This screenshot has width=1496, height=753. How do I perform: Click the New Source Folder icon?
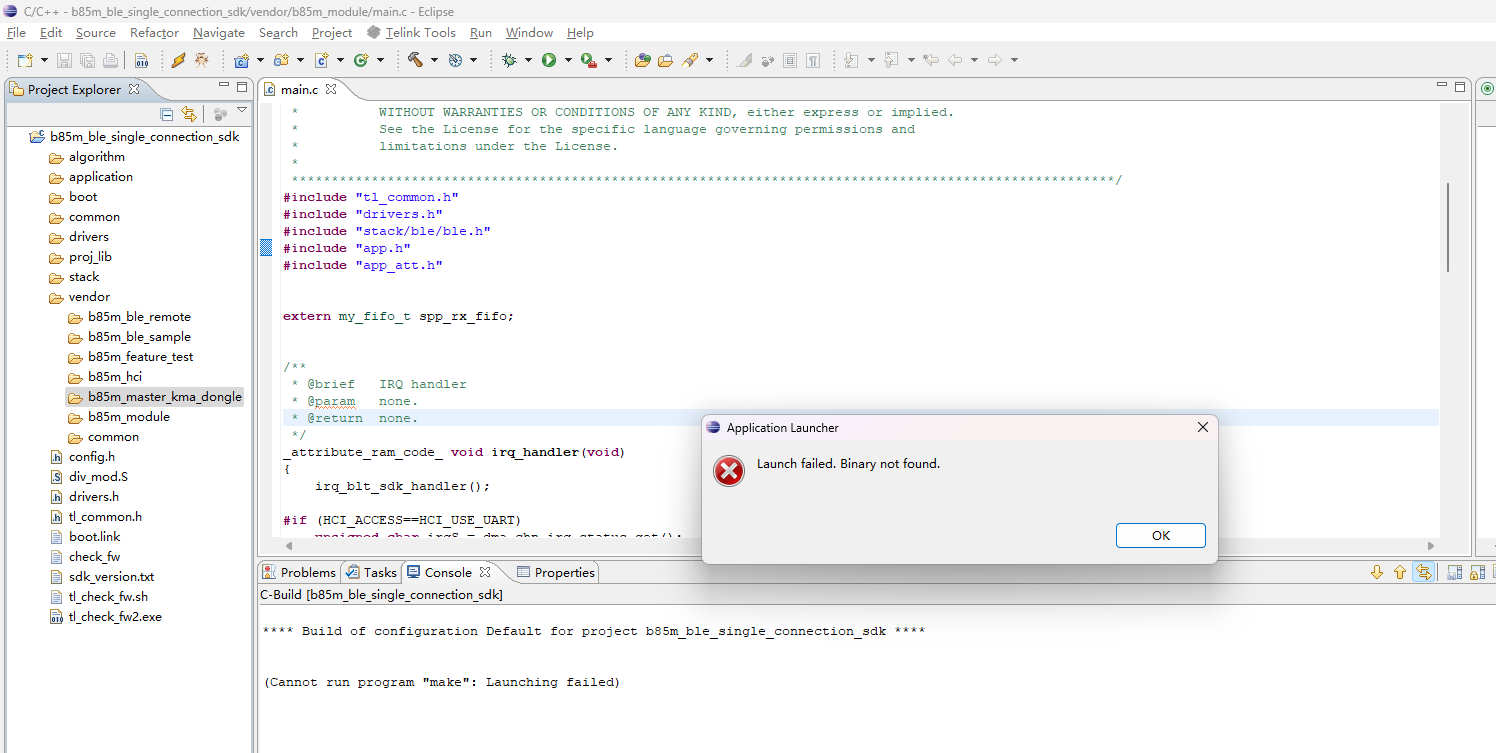pyautogui.click(x=281, y=60)
